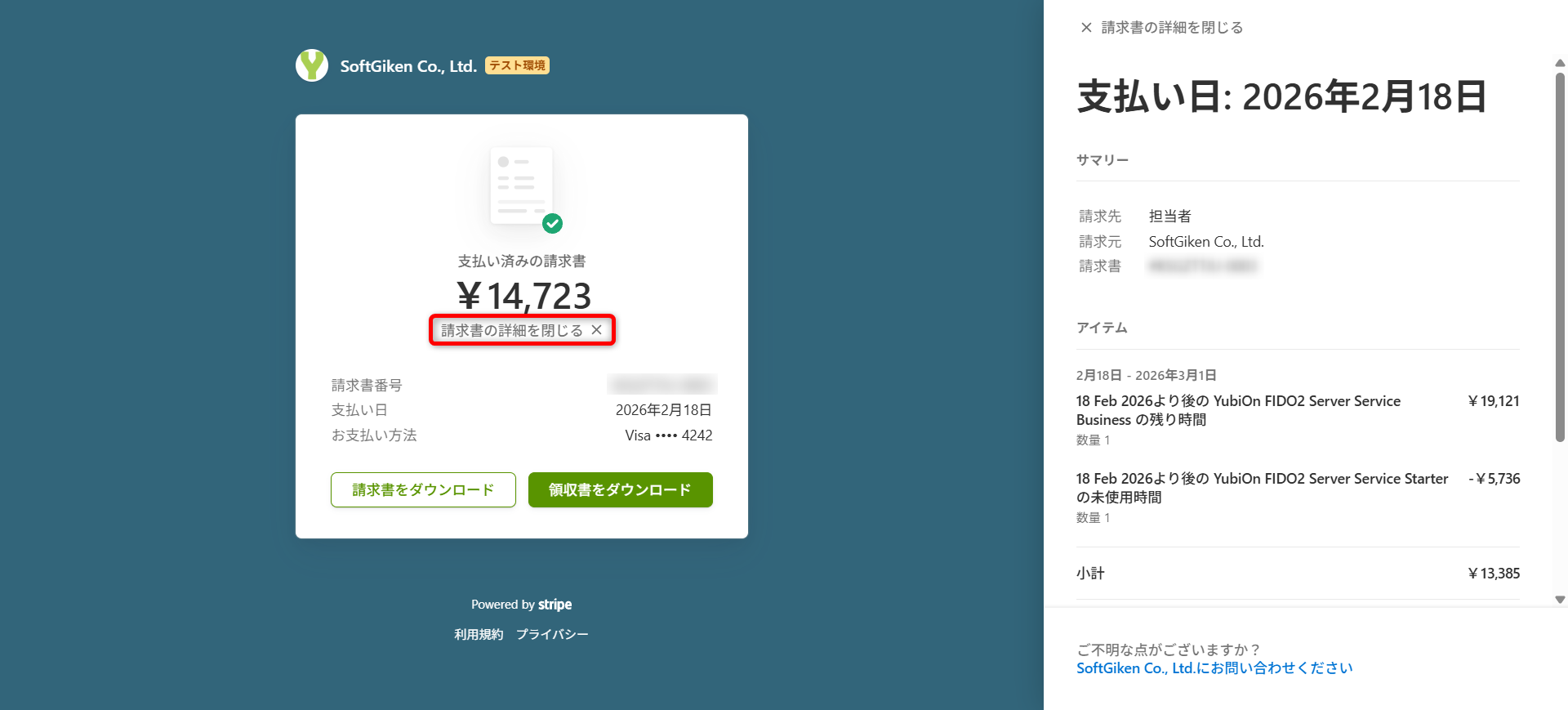Click the 担当者 billing recipient value
This screenshot has height=710, width=1568.
tap(1170, 217)
